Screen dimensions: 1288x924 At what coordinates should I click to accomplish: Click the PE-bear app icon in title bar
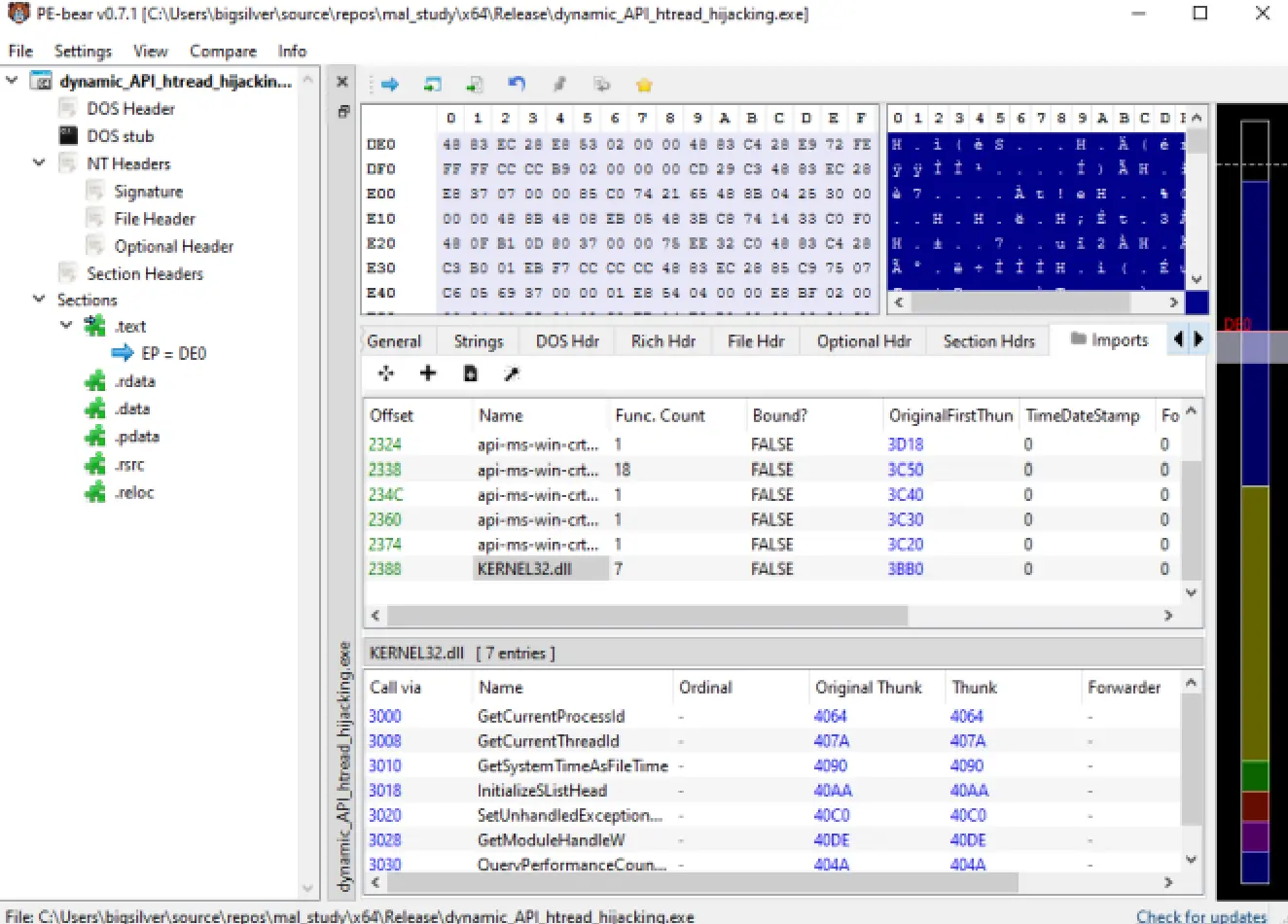point(18,14)
